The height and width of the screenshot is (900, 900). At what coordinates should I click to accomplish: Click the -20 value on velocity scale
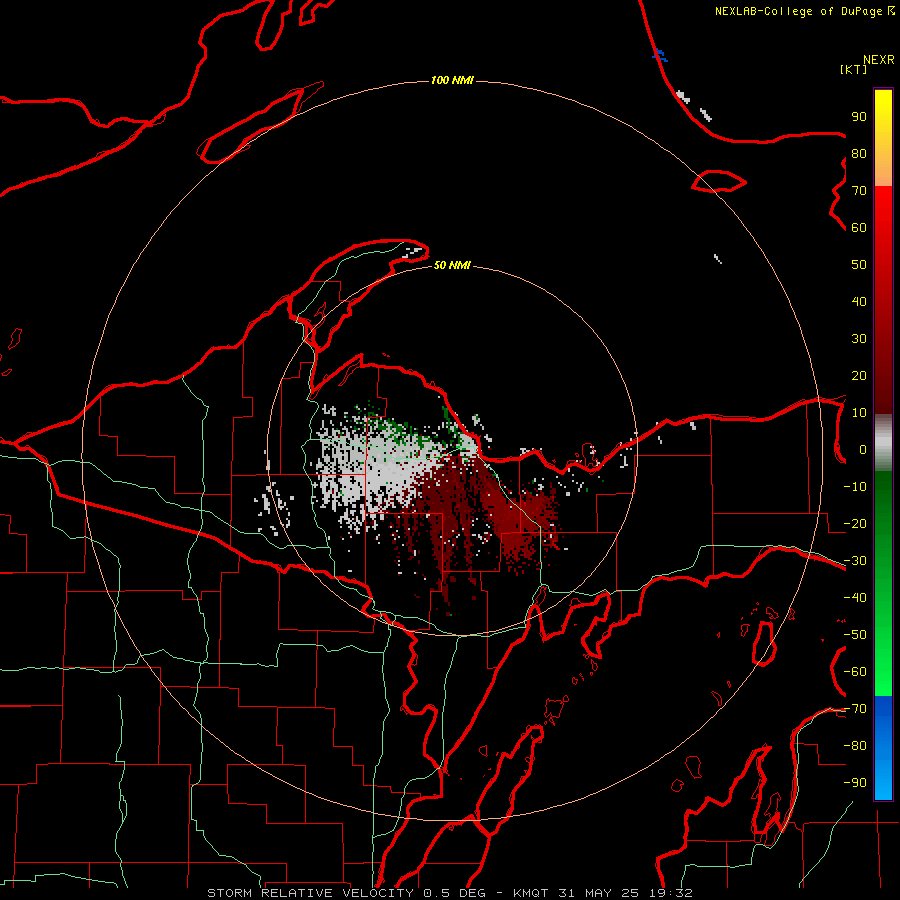[855, 524]
